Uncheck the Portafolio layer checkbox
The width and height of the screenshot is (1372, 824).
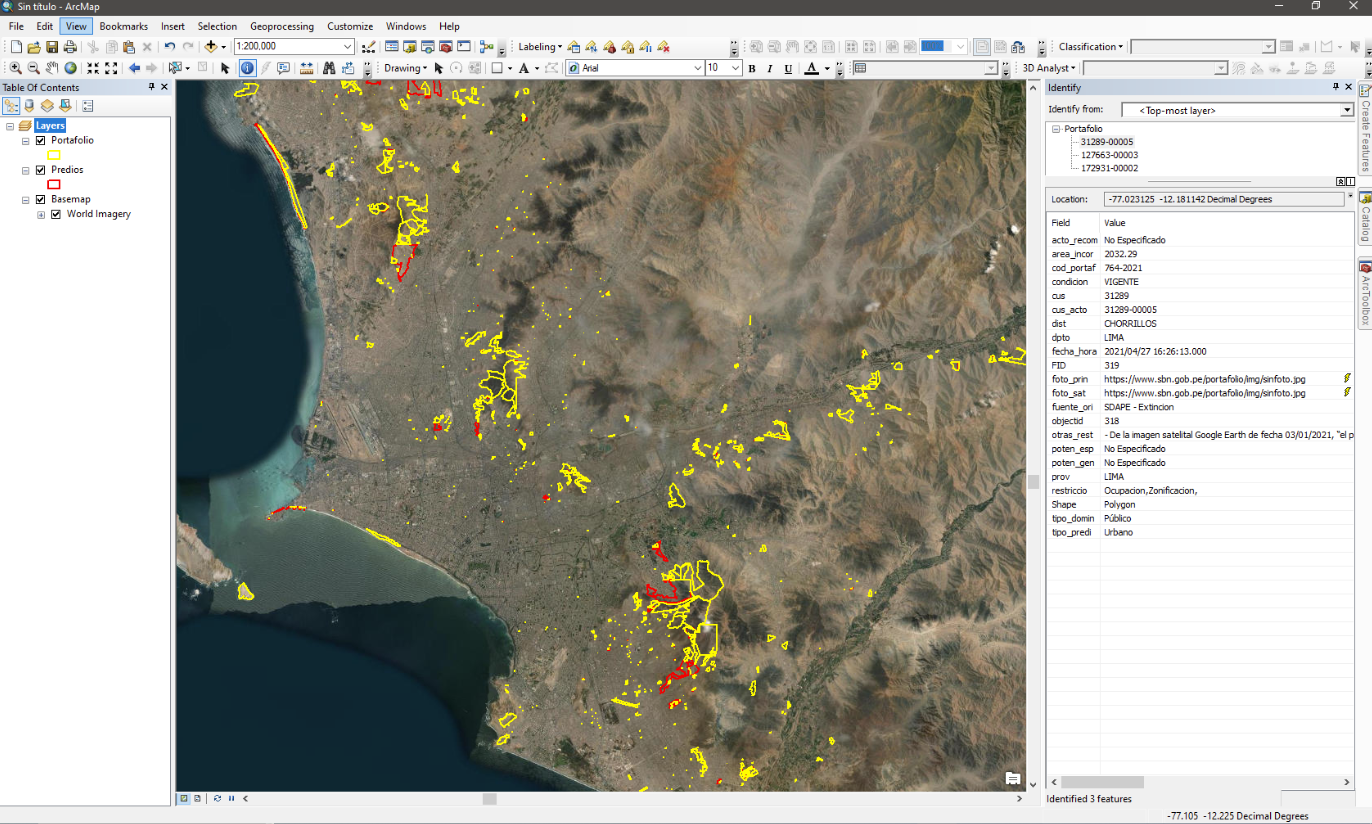tap(40, 141)
